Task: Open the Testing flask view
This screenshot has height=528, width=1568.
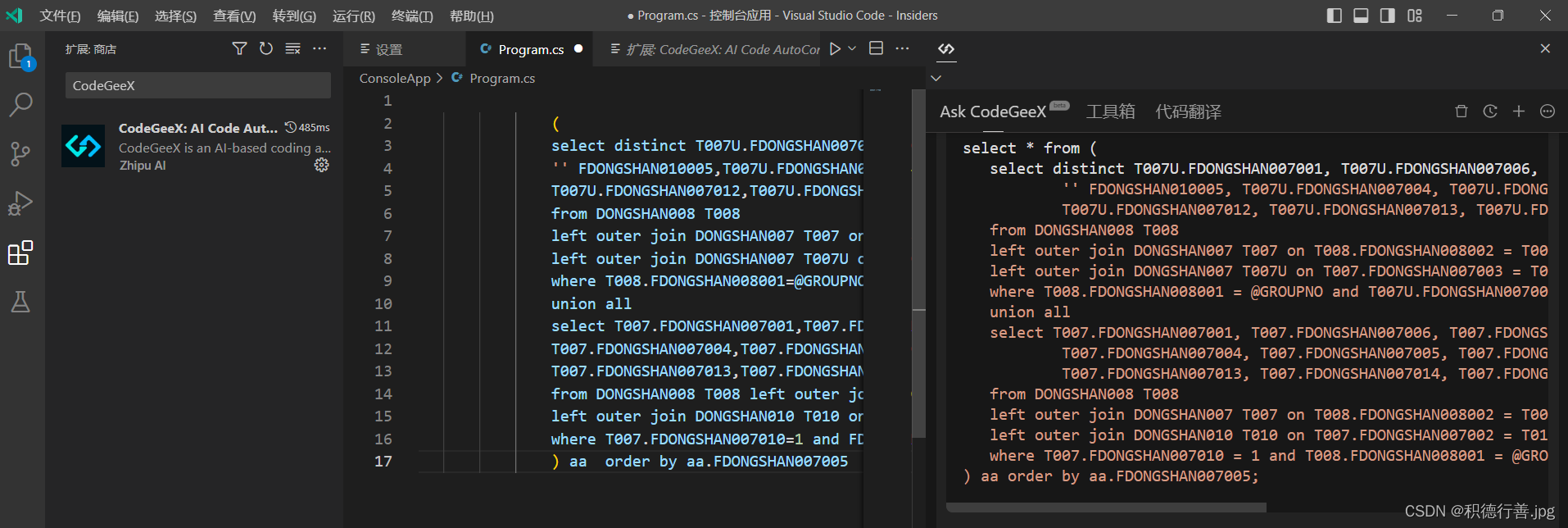Action: [20, 302]
